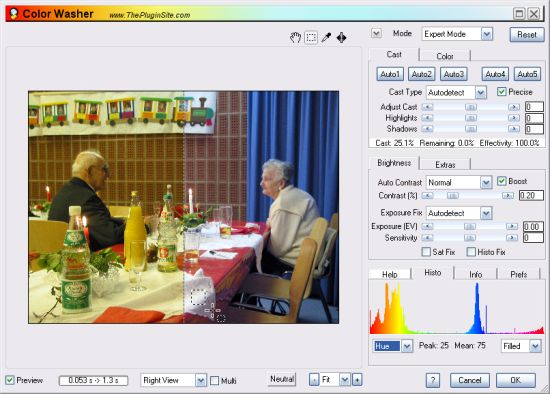Click right arrow of Adjust Cast slider

pos(514,107)
